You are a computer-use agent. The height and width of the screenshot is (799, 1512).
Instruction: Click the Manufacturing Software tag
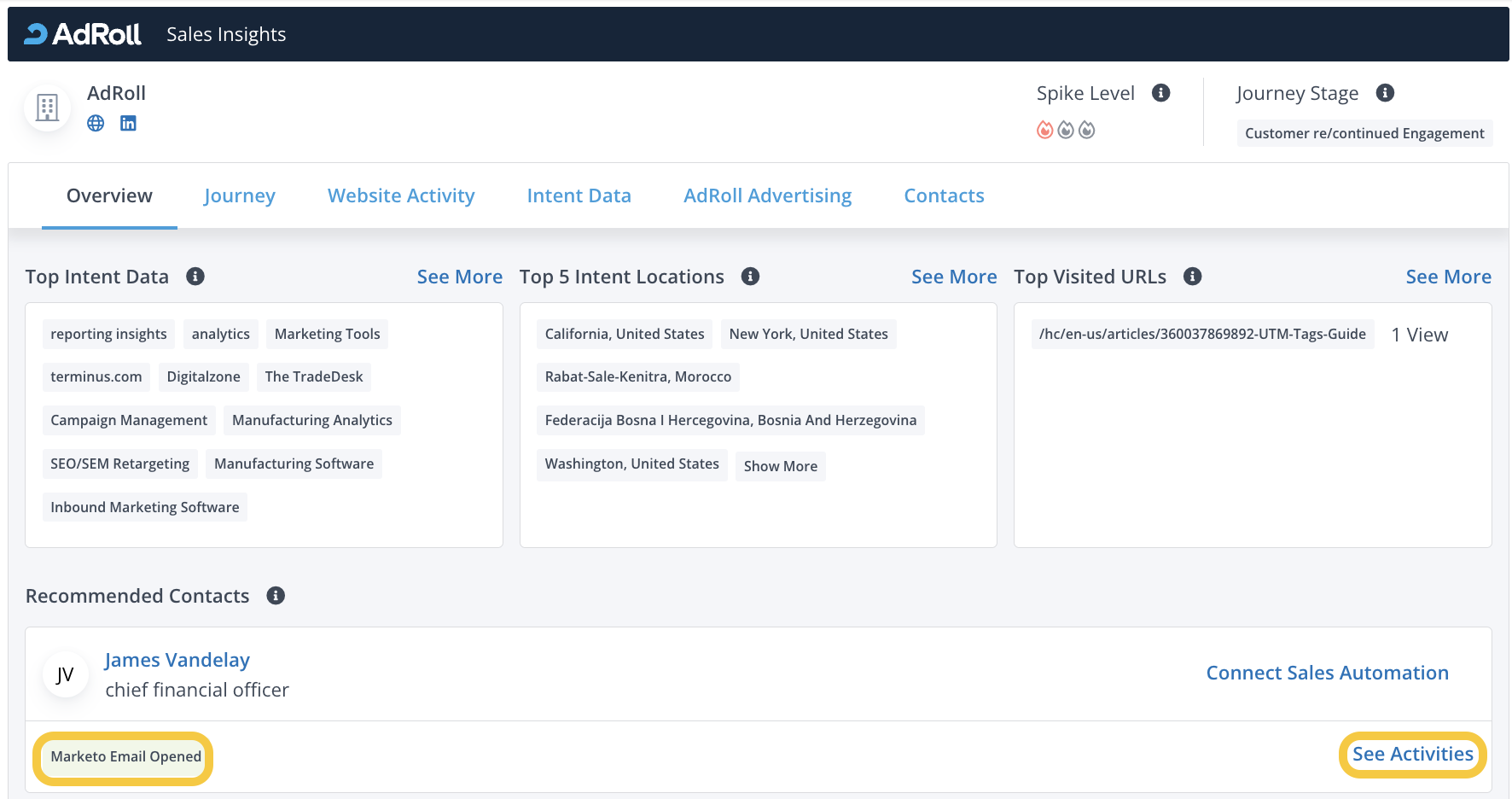(294, 464)
